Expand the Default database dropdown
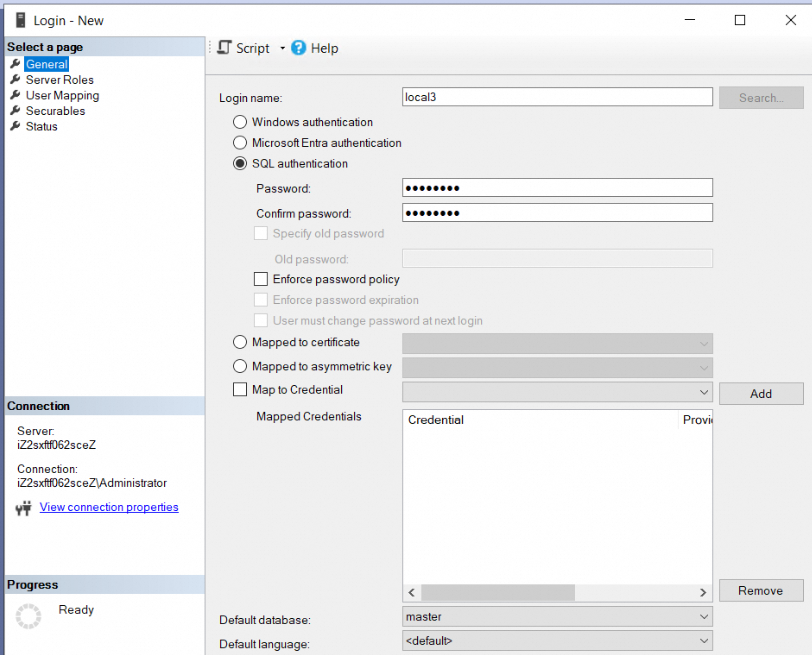Screen dimensions: 812x655 pos(704,617)
